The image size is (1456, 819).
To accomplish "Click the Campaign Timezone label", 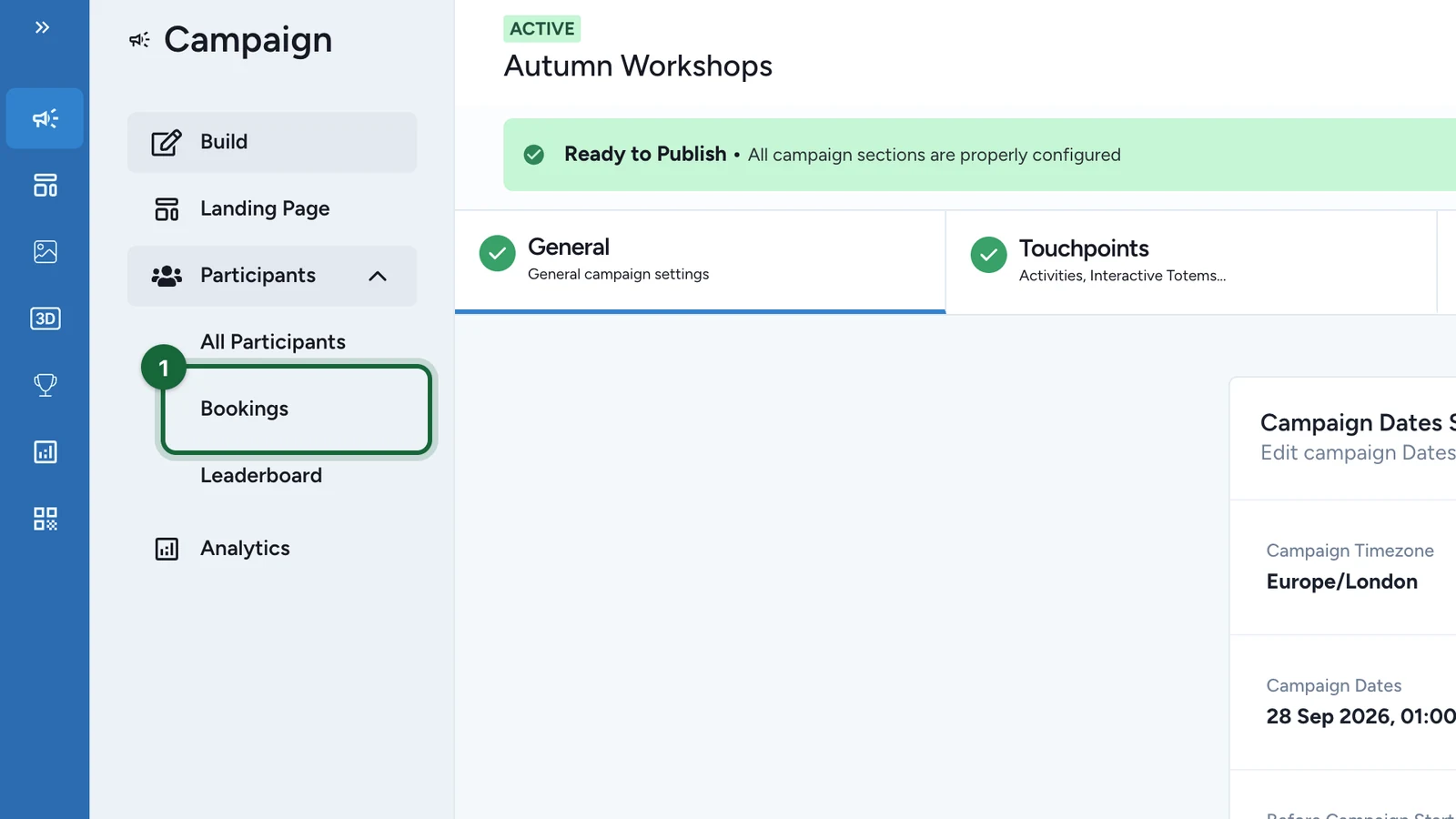I will coord(1350,551).
